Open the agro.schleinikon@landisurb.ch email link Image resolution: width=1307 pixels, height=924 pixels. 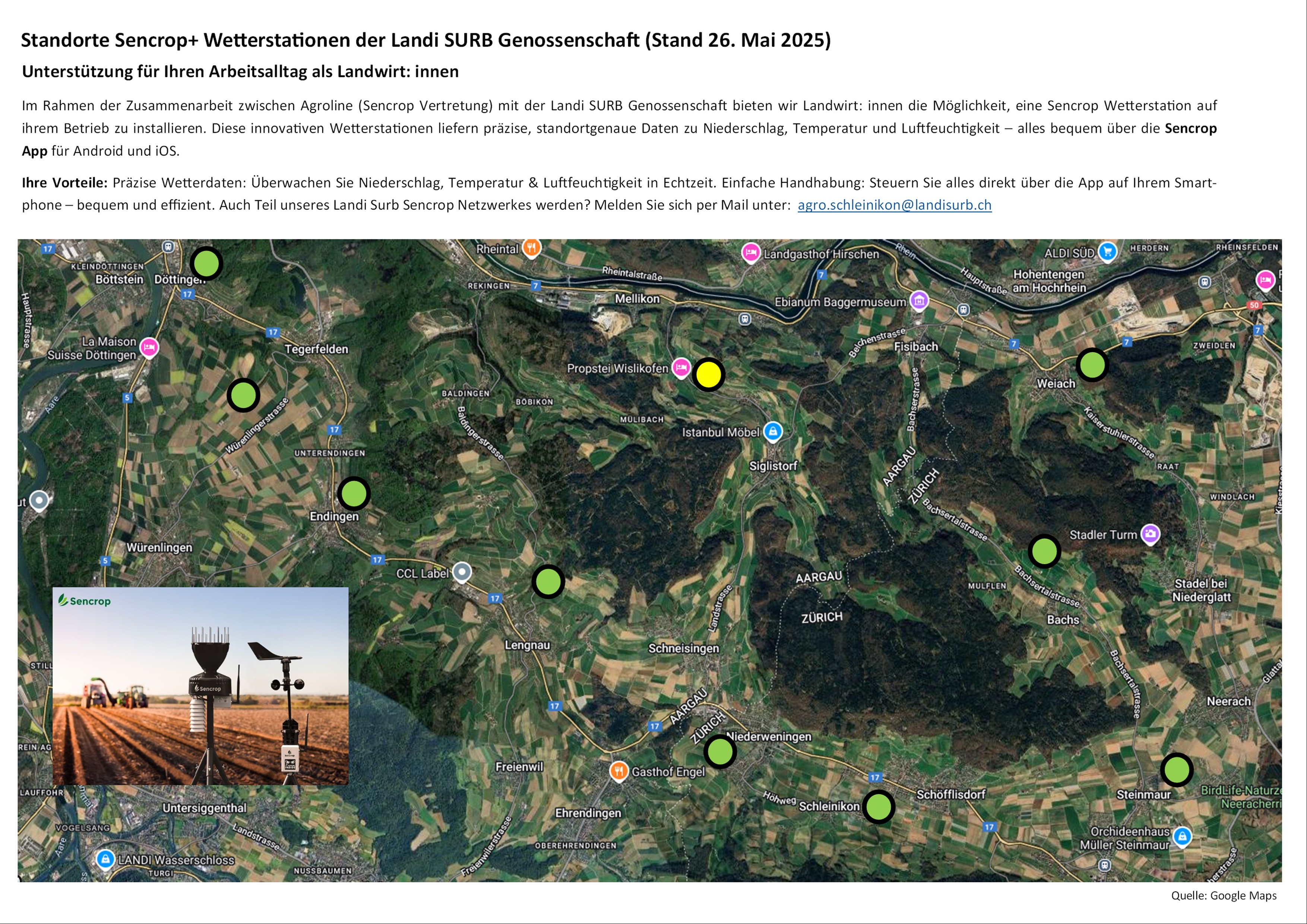click(x=894, y=205)
